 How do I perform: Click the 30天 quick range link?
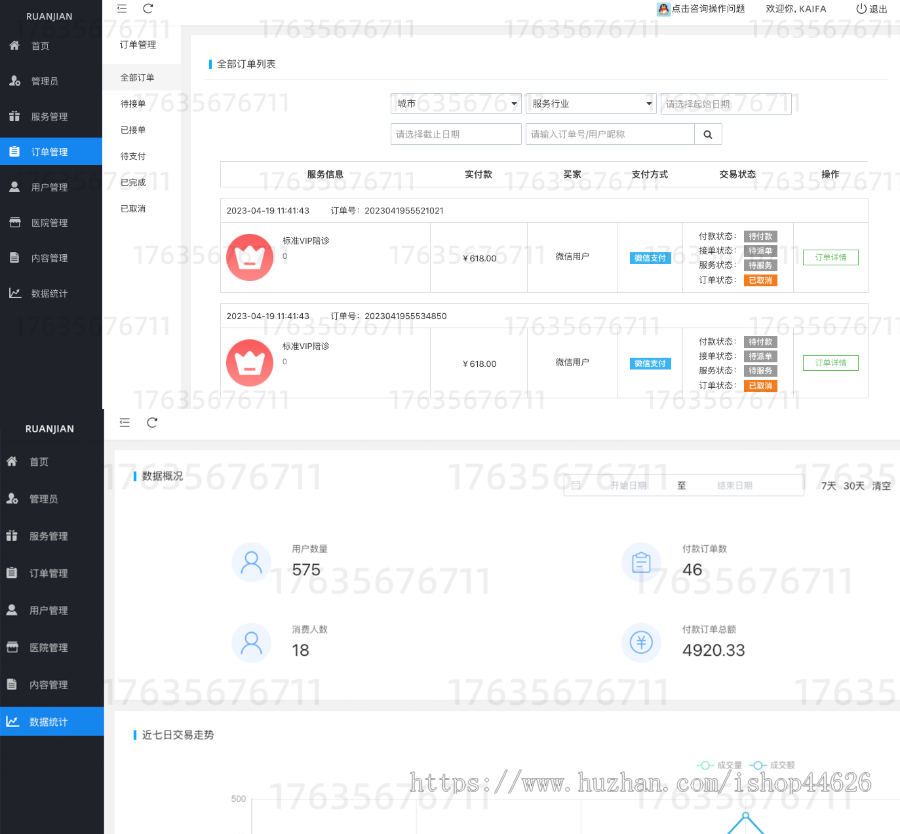click(x=854, y=486)
